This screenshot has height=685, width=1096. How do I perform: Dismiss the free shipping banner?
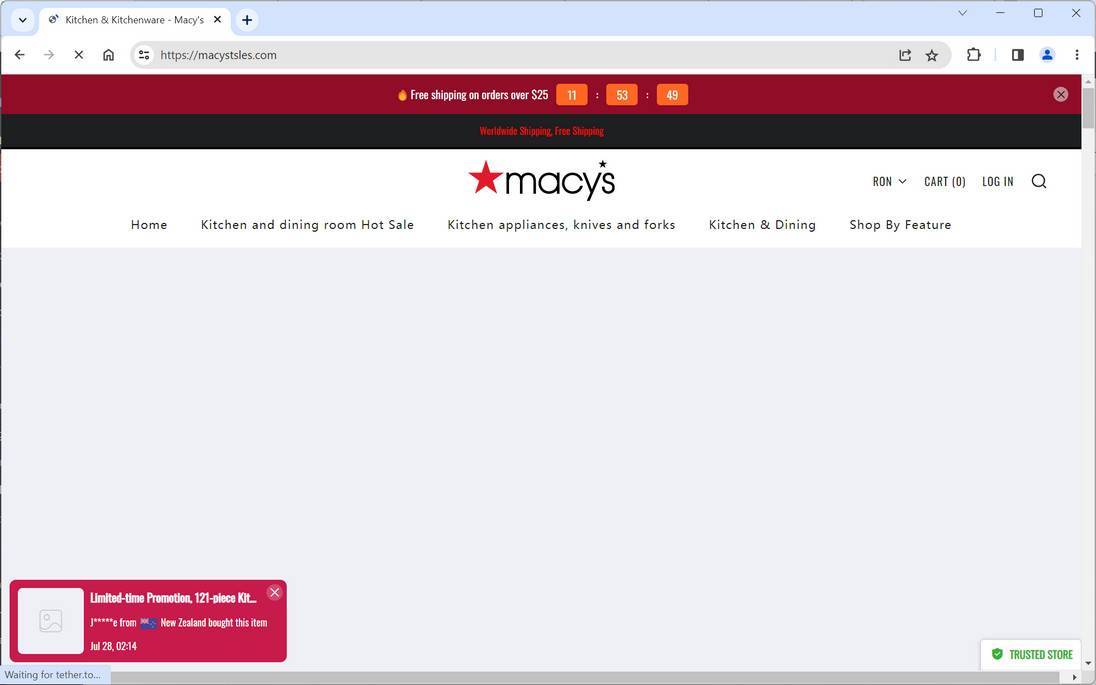tap(1060, 93)
